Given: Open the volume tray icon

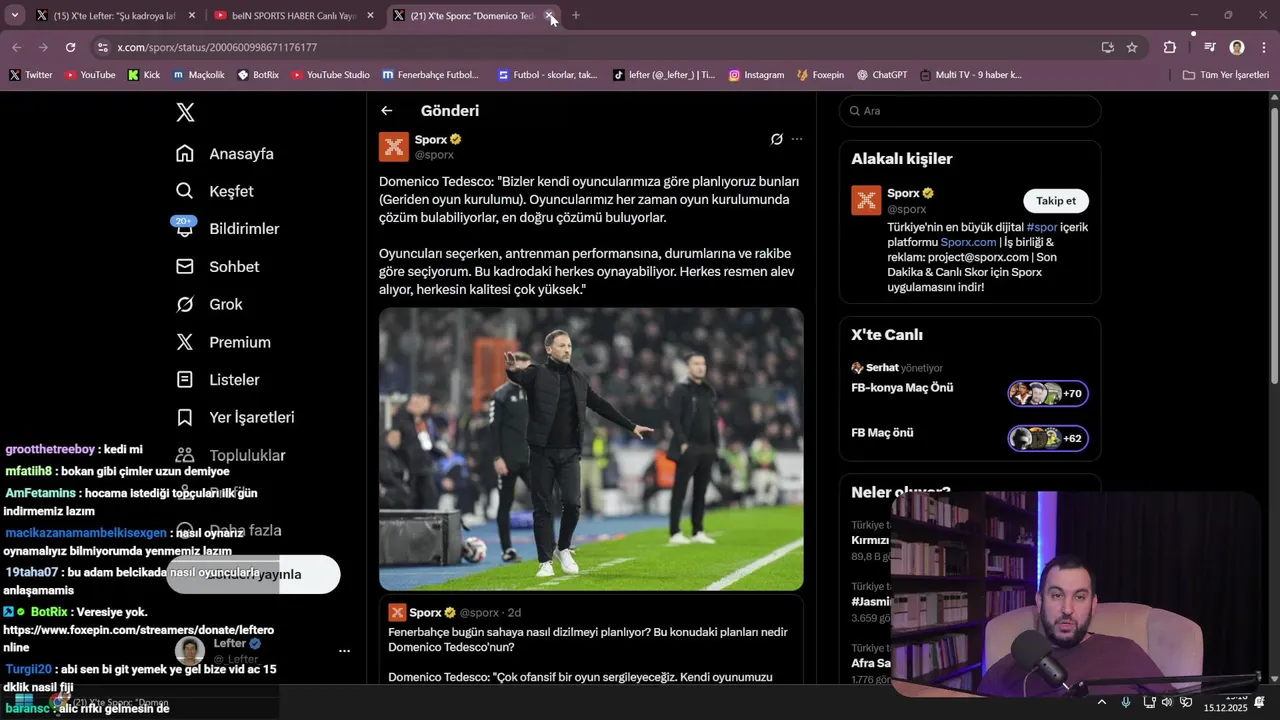Looking at the screenshot, I should [x=1167, y=702].
